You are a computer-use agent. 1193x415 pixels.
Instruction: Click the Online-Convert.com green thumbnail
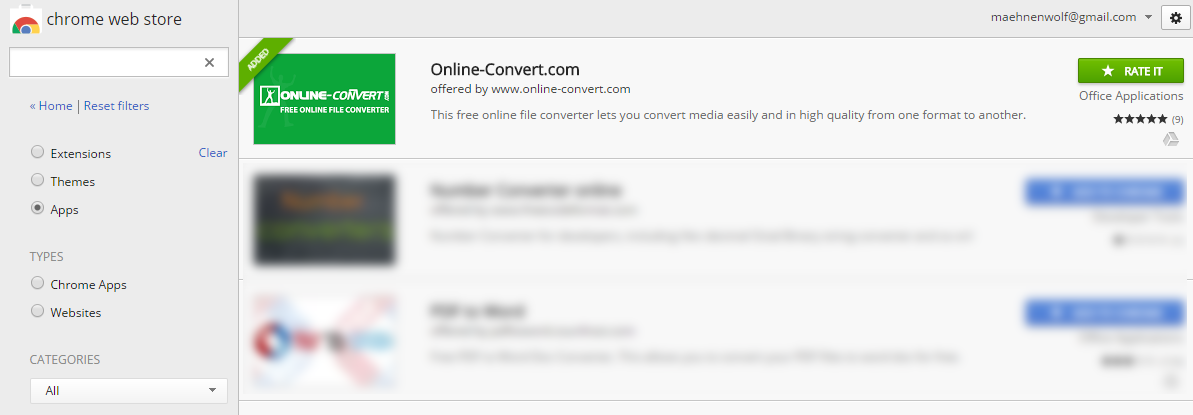click(325, 98)
